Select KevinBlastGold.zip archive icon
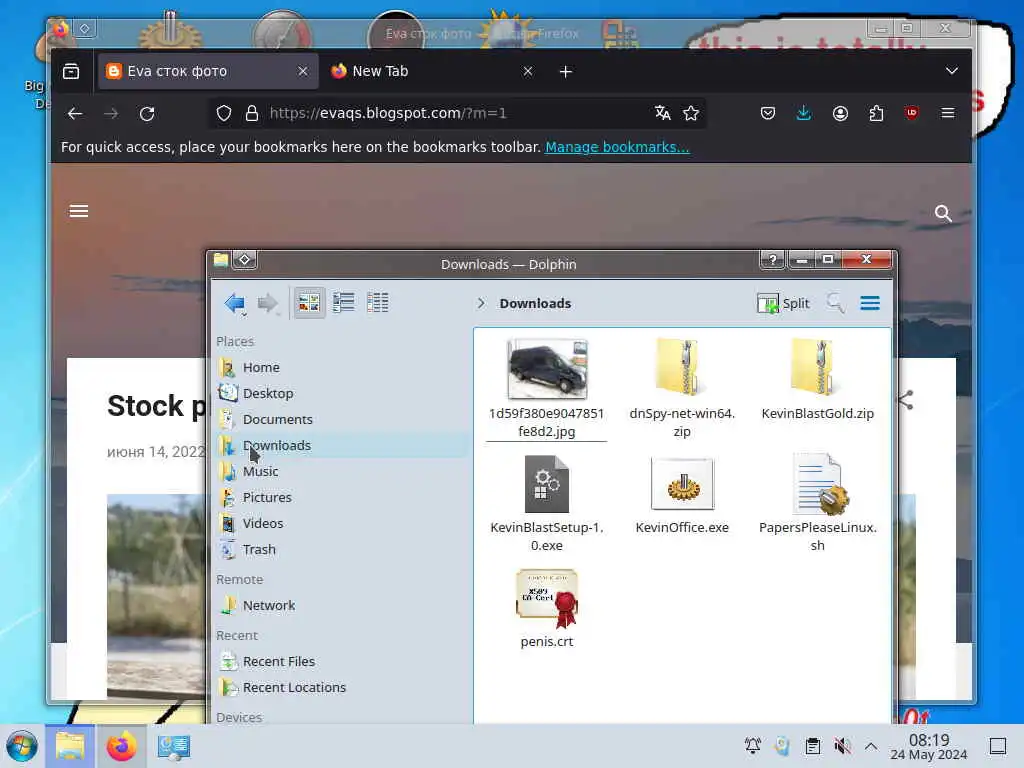Screen dimensions: 1024x768 (814, 367)
